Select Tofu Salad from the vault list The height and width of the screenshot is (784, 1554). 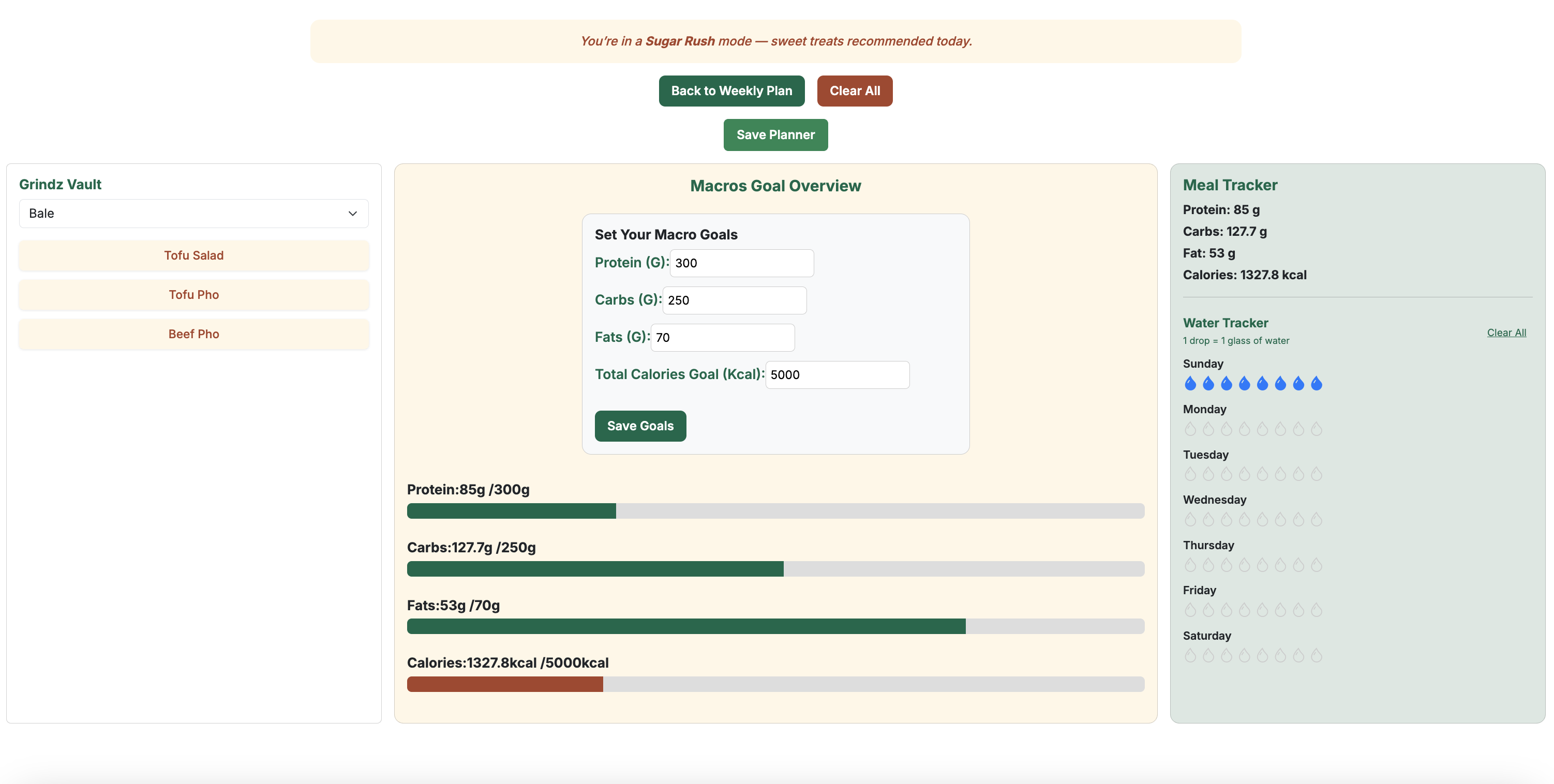[x=193, y=255]
